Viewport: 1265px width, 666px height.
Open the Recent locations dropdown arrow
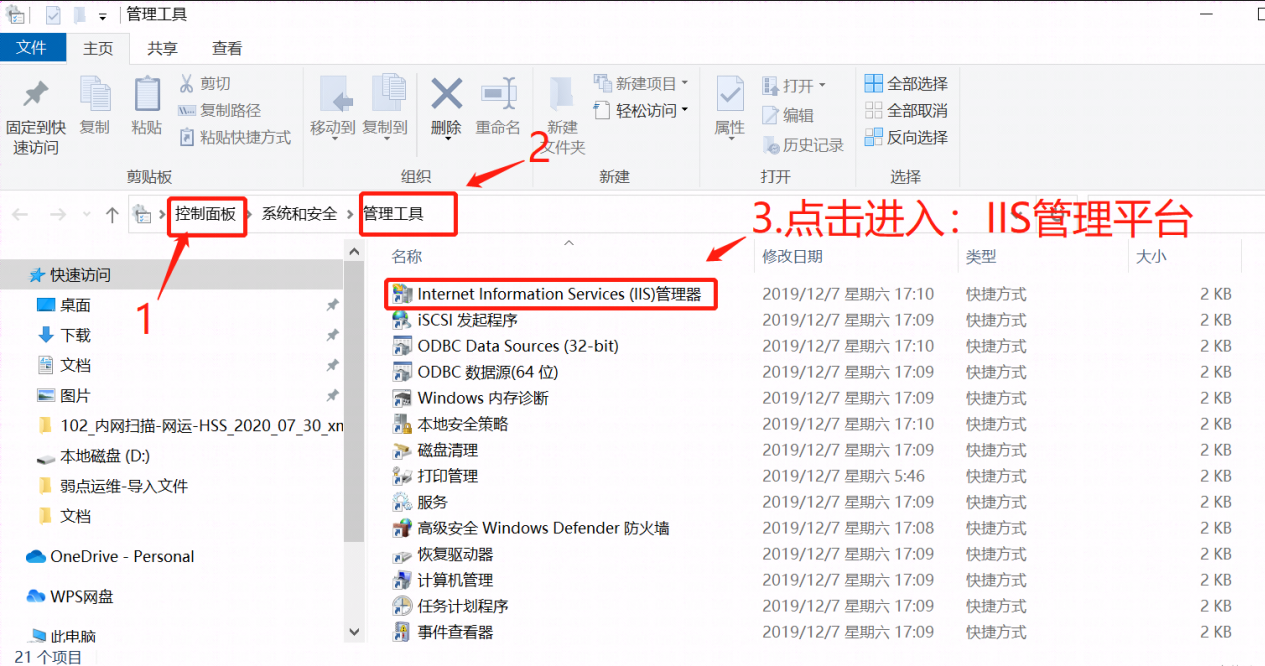coord(87,215)
